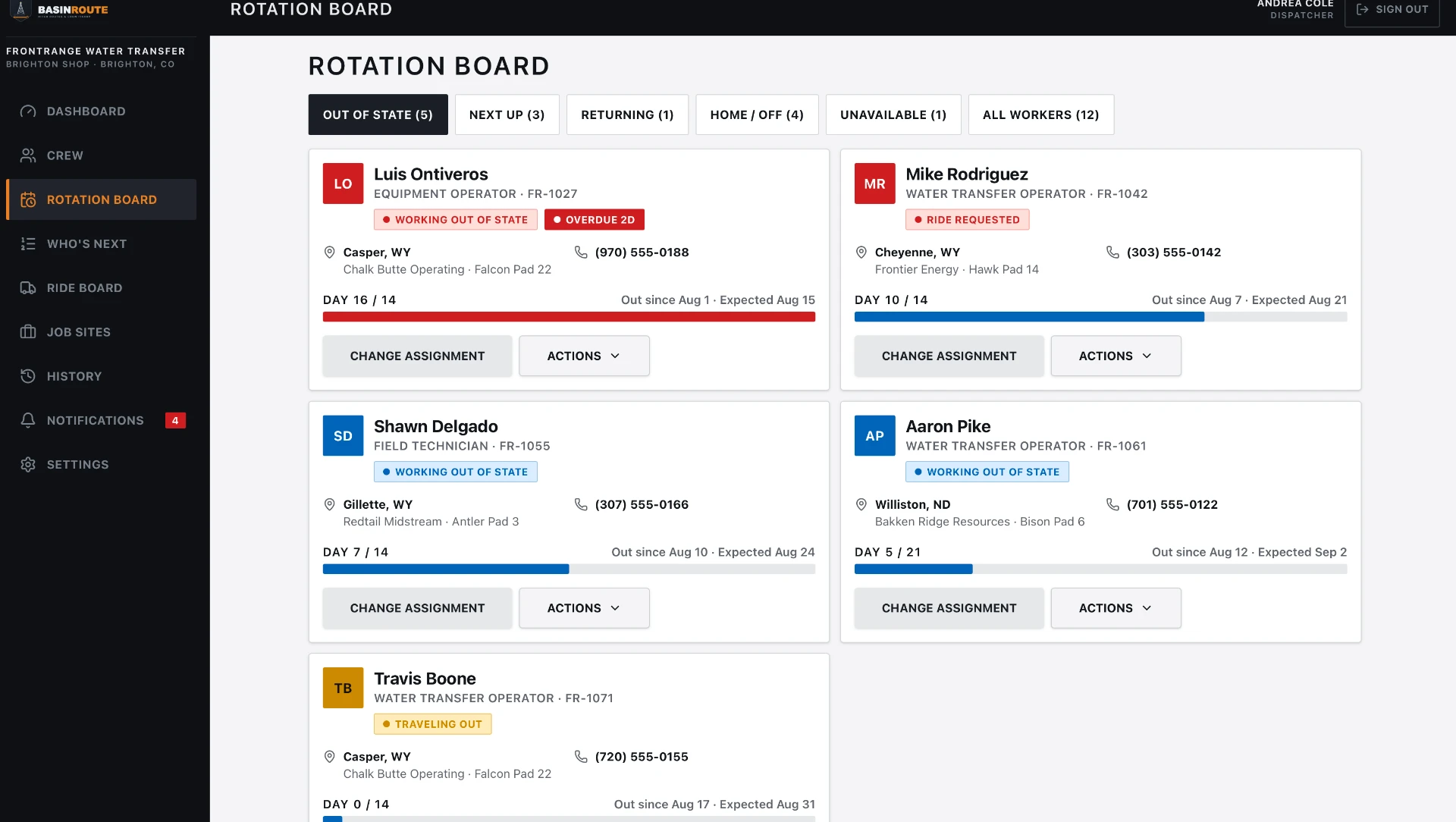Expand Actions dropdown for Aaron Pike

1116,608
